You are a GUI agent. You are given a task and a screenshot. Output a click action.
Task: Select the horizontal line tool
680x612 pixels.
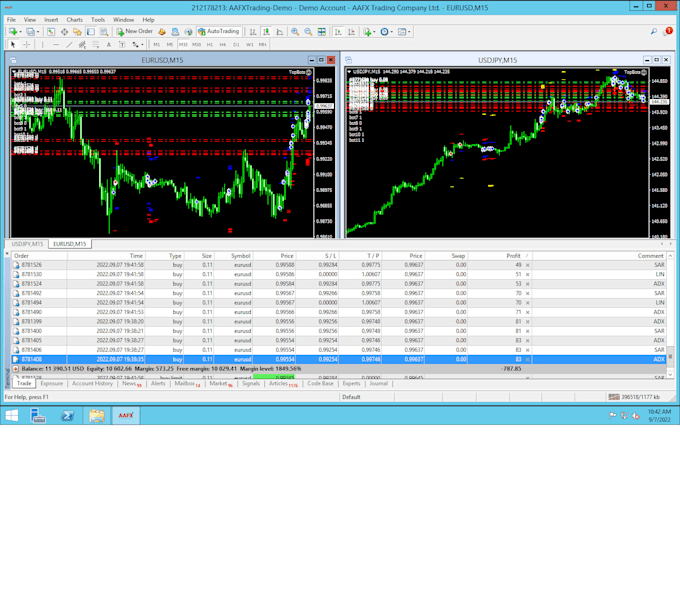(x=56, y=44)
